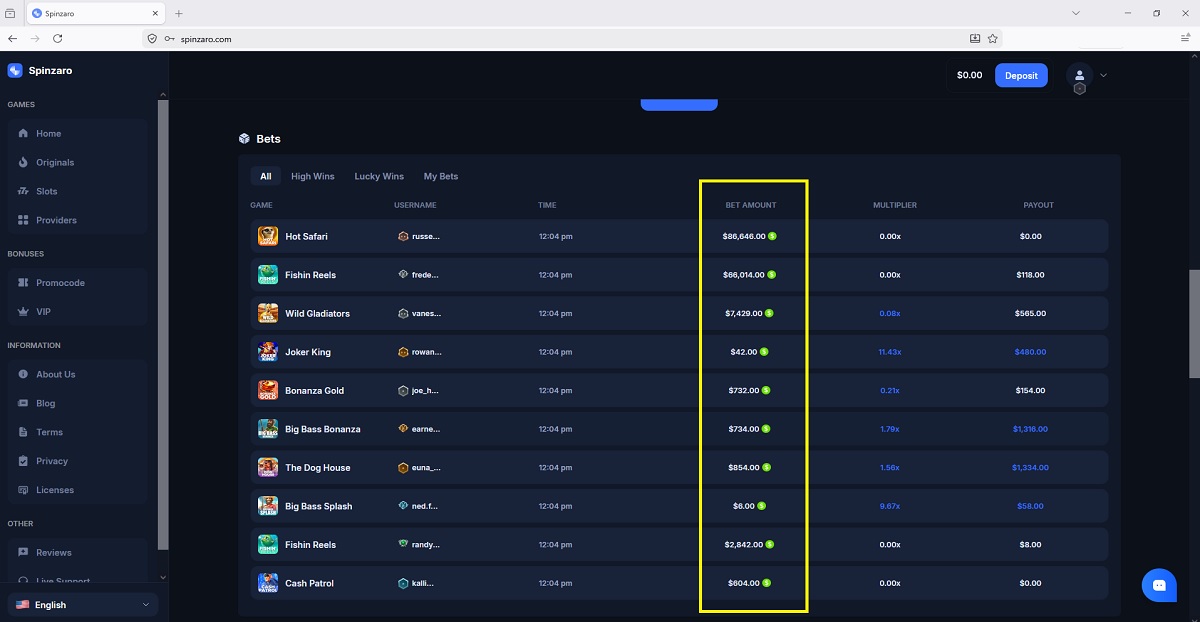1200x622 pixels.
Task: Expand the account menu chevron
Action: [x=1104, y=75]
